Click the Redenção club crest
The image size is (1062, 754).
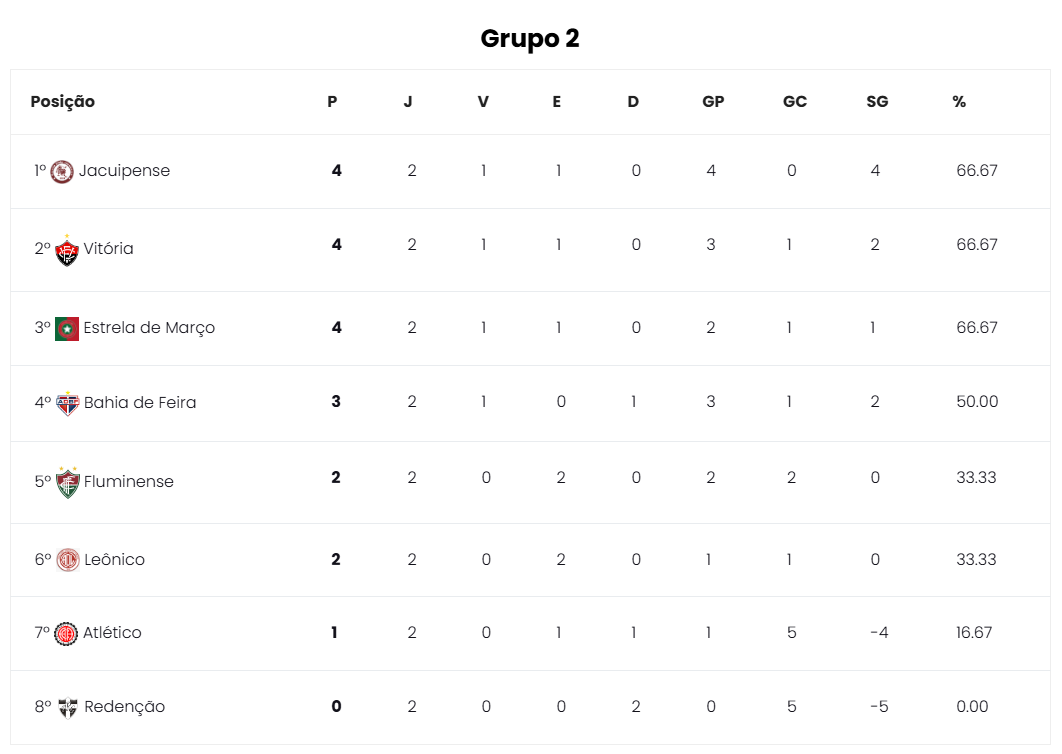pyautogui.click(x=68, y=707)
